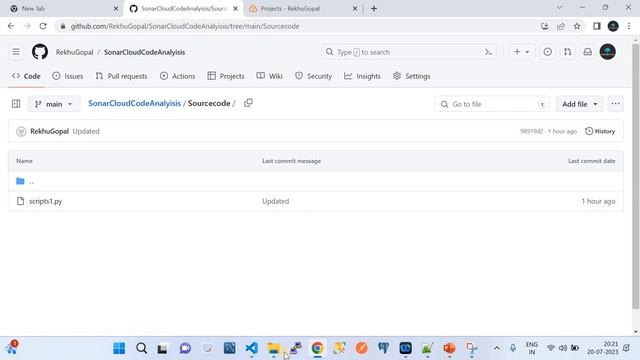Open the Wiki tab
This screenshot has height=360, width=640.
tap(269, 76)
